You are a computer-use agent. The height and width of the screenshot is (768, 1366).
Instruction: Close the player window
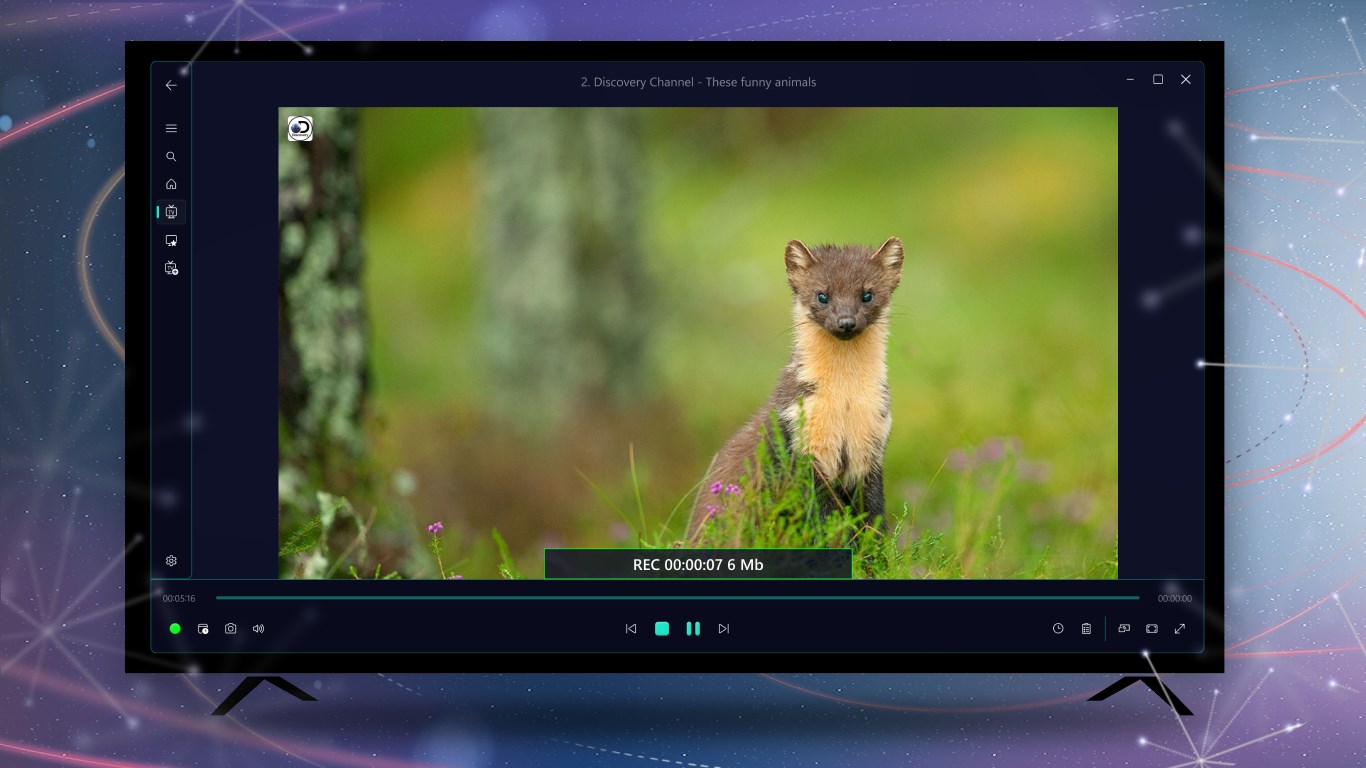pos(1186,80)
